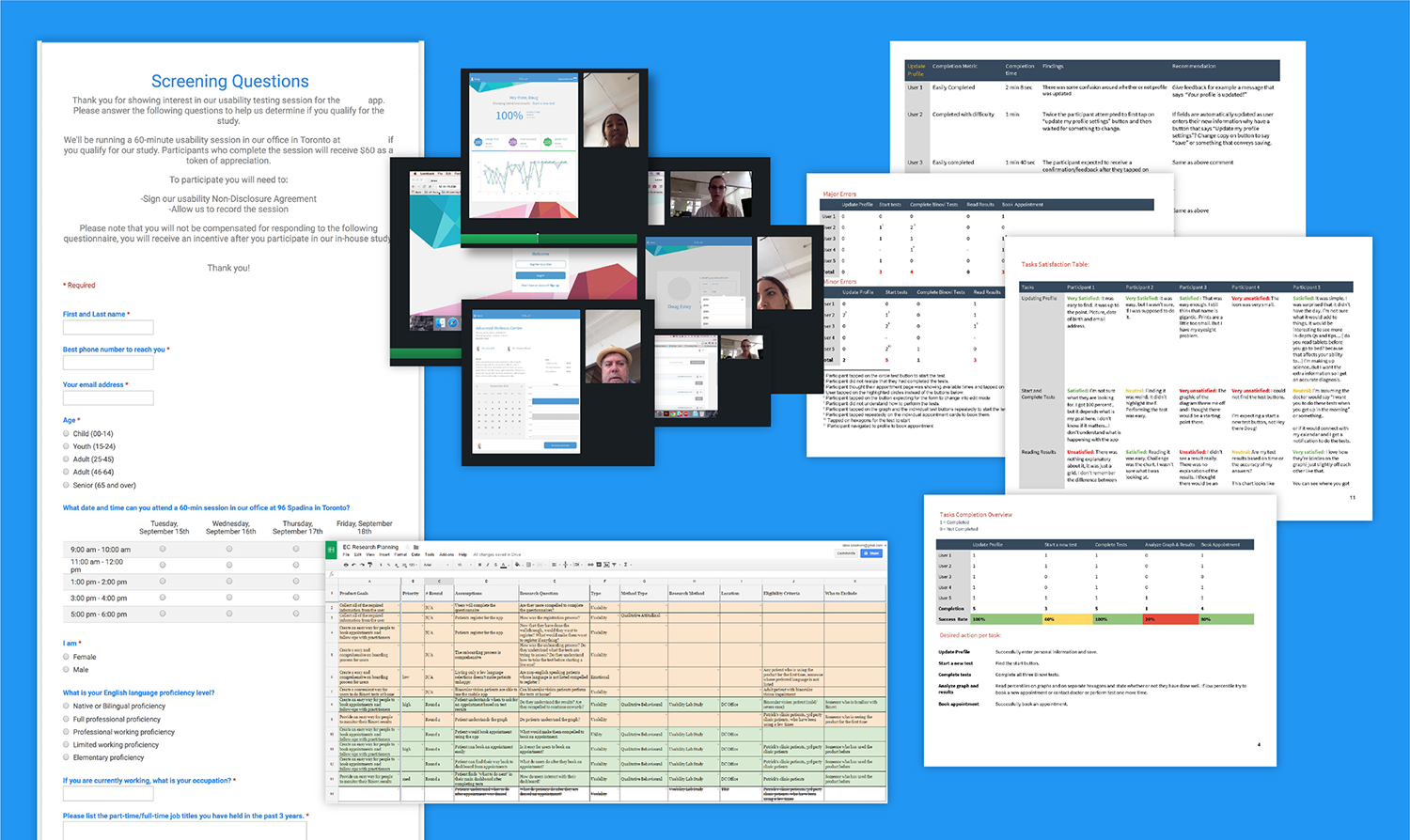Click the text color swatch in the toolbar
1410x840 pixels.
504,565
